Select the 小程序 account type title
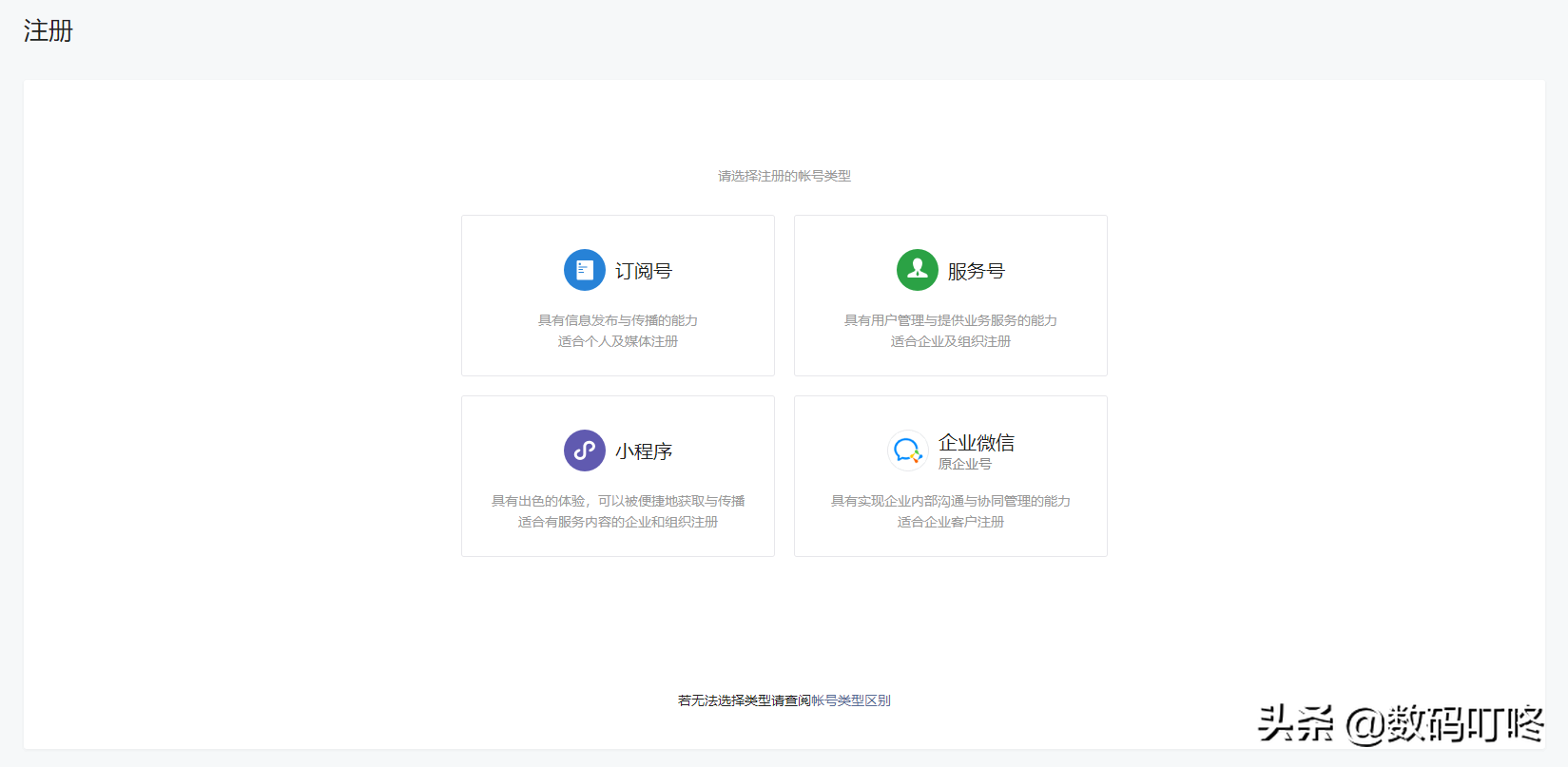 click(644, 451)
